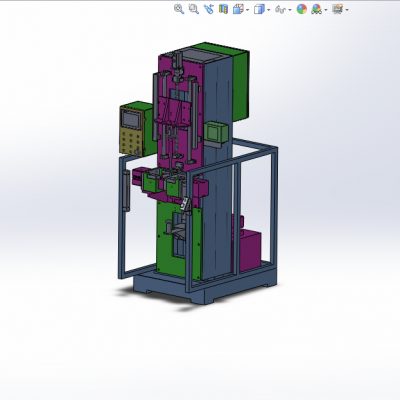Click the Previous View icon

pyautogui.click(x=209, y=9)
